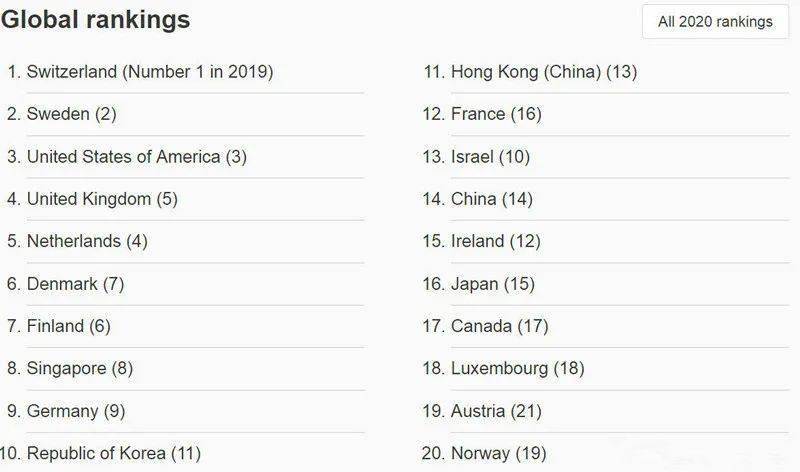800x472 pixels.
Task: Select Israel in the rankings list
Action: pos(490,157)
